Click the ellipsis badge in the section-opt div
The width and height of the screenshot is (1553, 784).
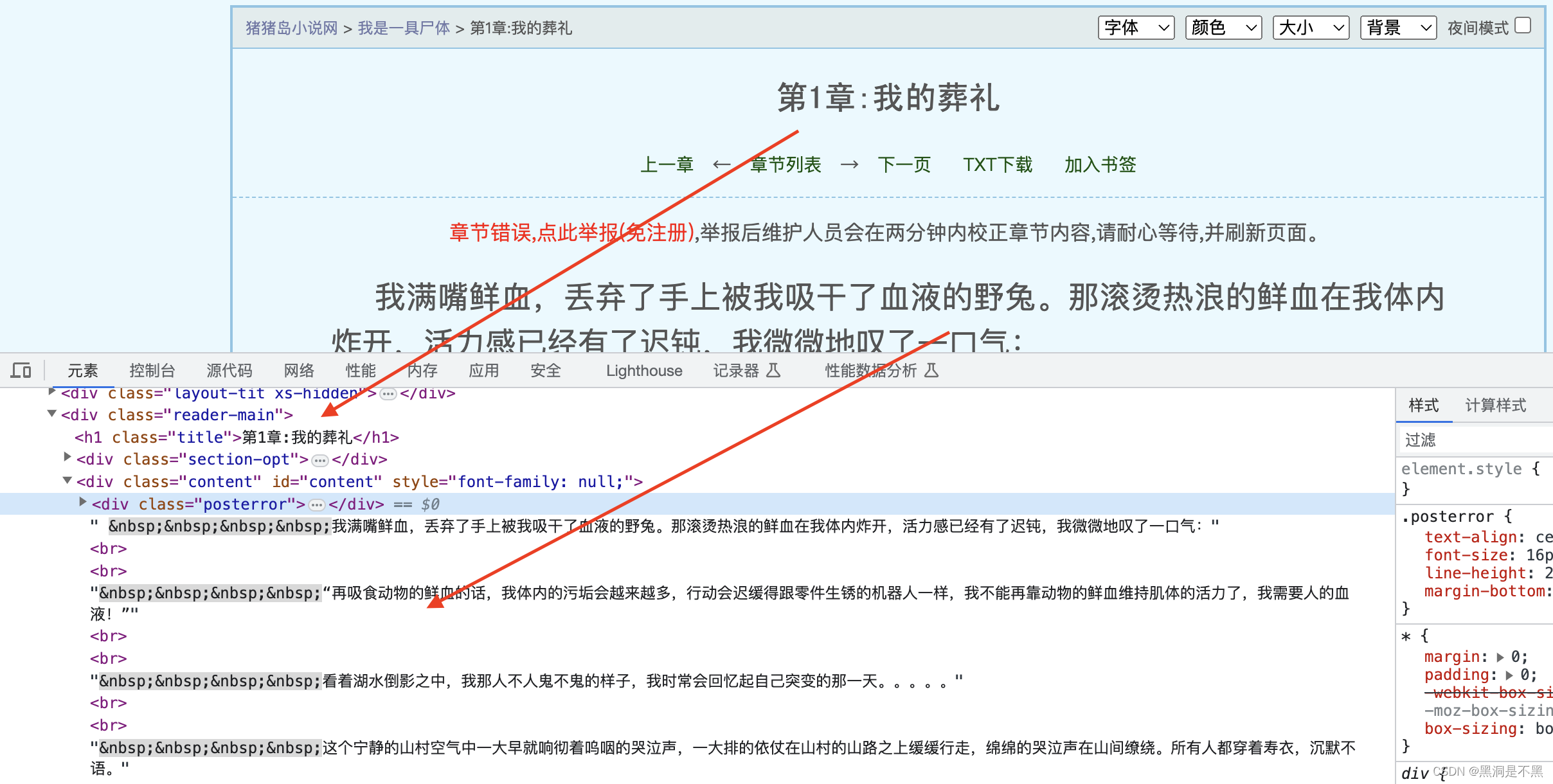tap(319, 460)
